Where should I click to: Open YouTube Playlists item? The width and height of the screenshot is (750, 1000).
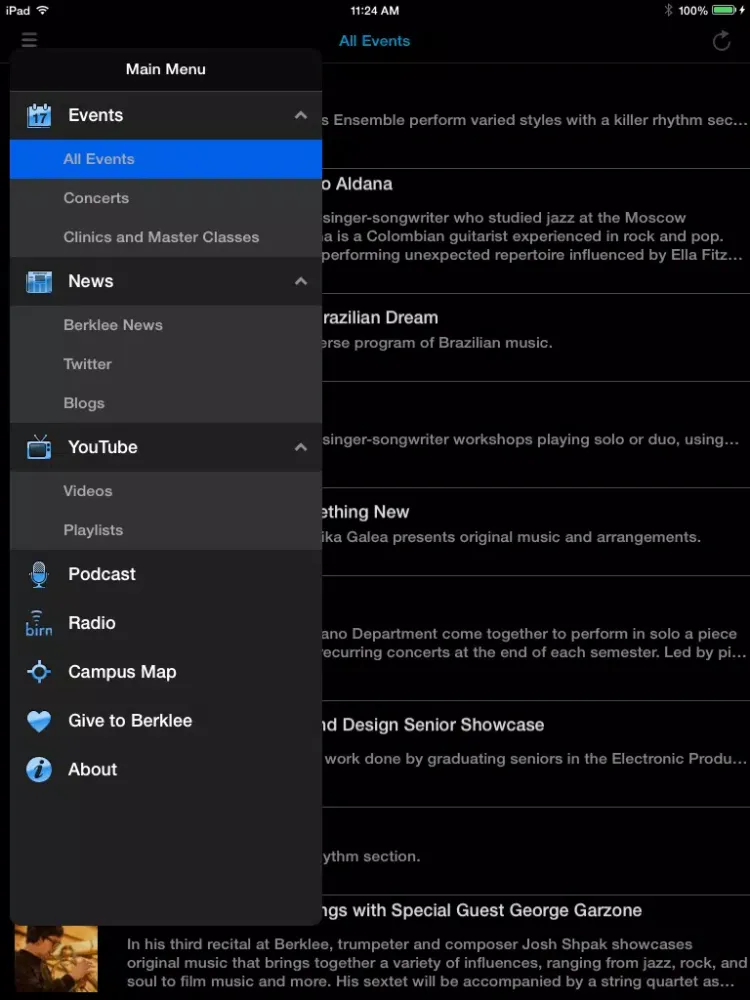pos(166,530)
